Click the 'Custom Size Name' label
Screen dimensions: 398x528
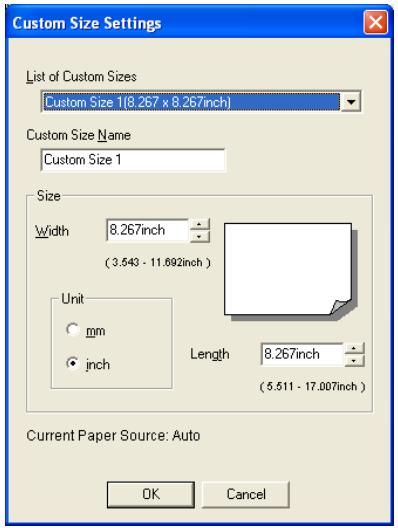coord(78,135)
